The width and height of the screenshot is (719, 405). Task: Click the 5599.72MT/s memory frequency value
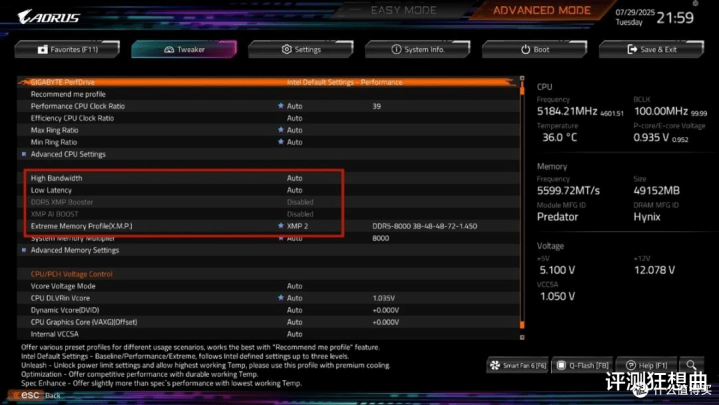(x=568, y=190)
